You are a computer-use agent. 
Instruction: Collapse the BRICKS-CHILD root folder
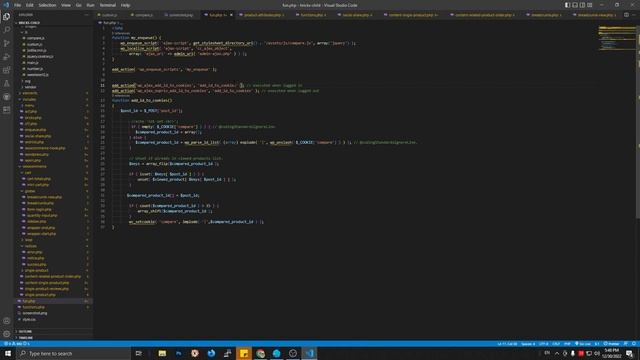pos(29,23)
